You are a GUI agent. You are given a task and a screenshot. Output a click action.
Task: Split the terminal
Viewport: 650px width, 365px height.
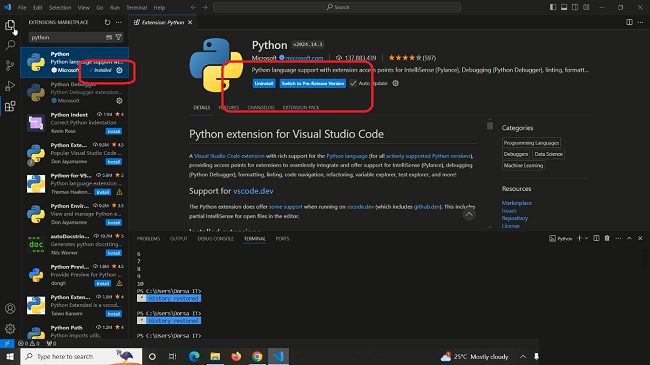click(x=596, y=238)
